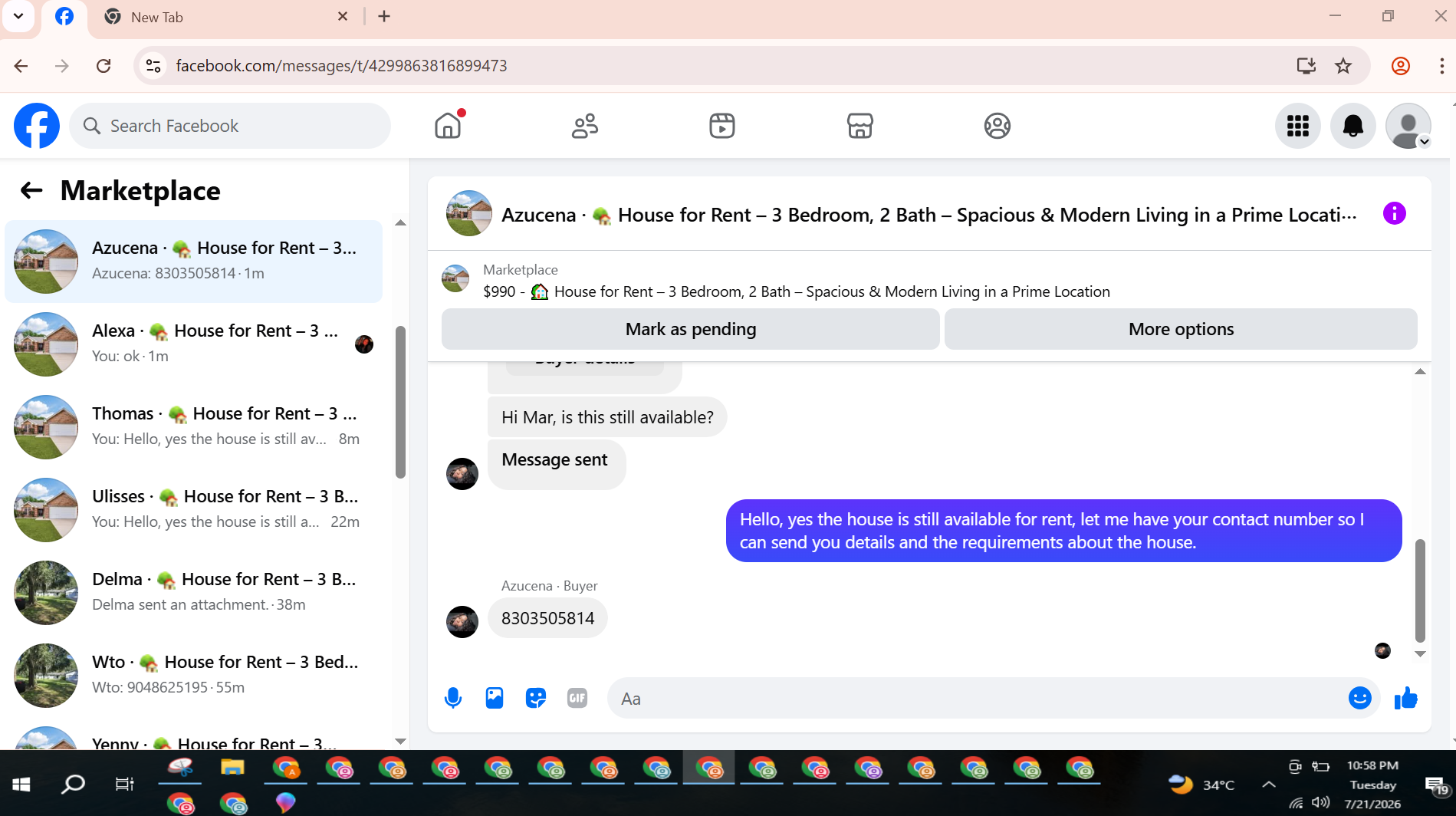Click the conversation list scrollbar
This screenshot has width=1456, height=816.
tap(400, 402)
